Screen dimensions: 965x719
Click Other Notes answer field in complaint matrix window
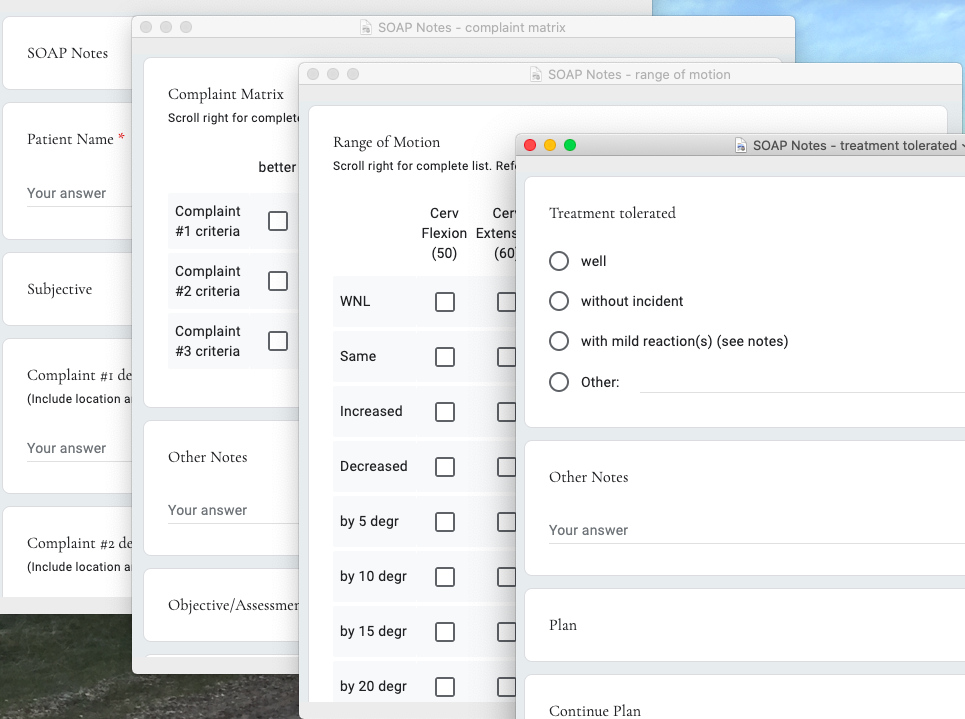233,510
